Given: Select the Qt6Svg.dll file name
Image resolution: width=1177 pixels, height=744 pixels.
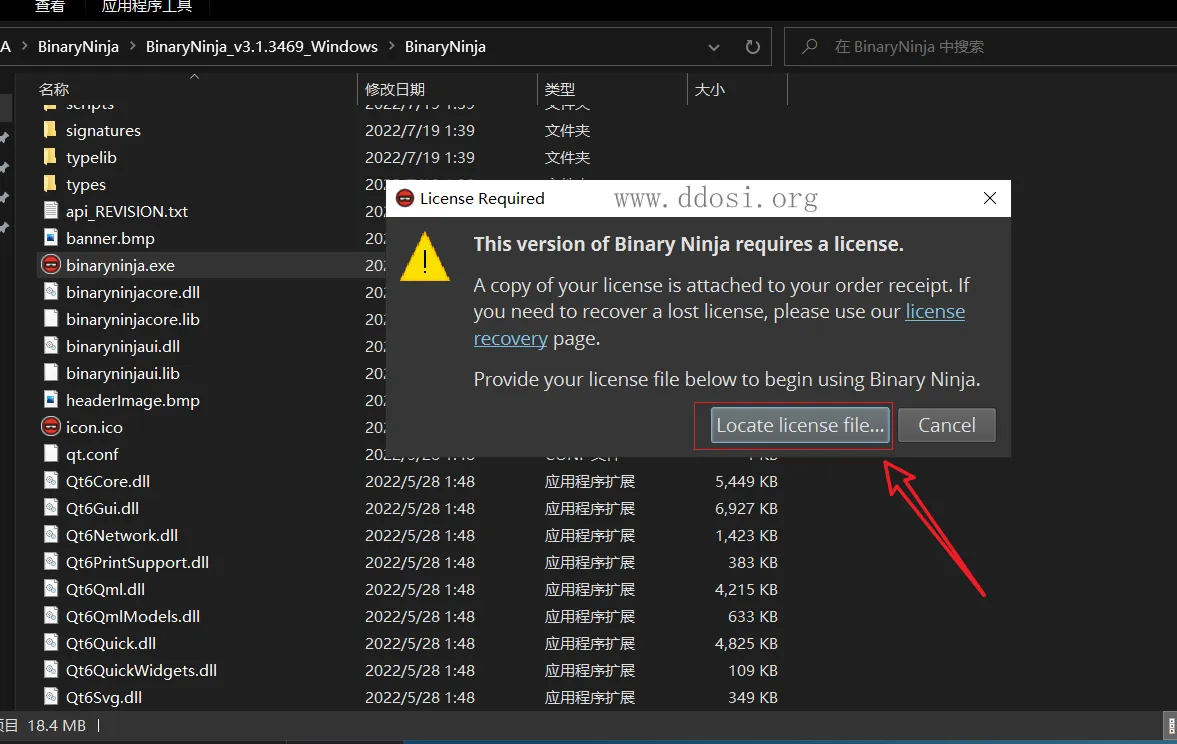Looking at the screenshot, I should (104, 697).
